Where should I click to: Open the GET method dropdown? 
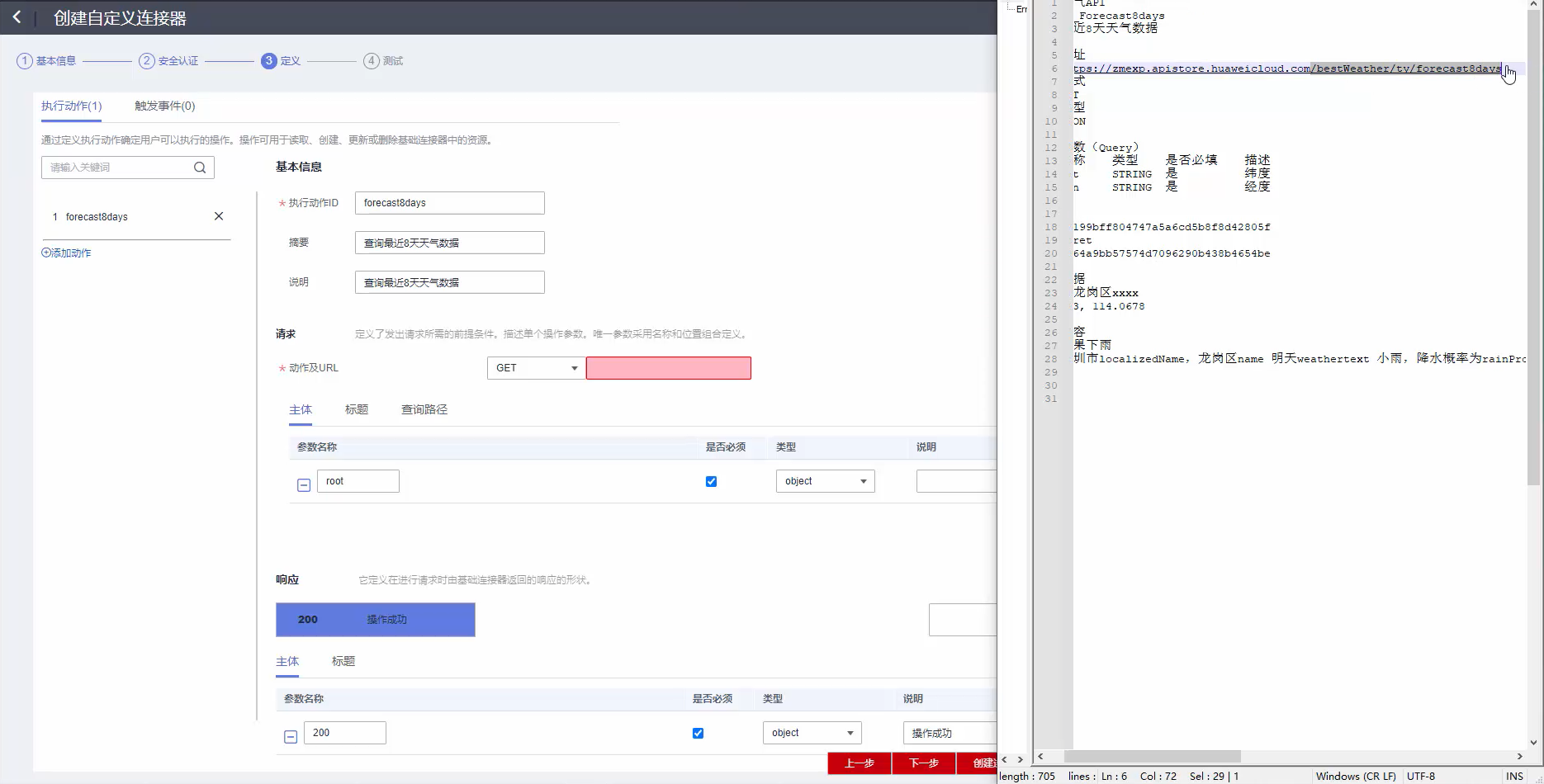(x=536, y=368)
